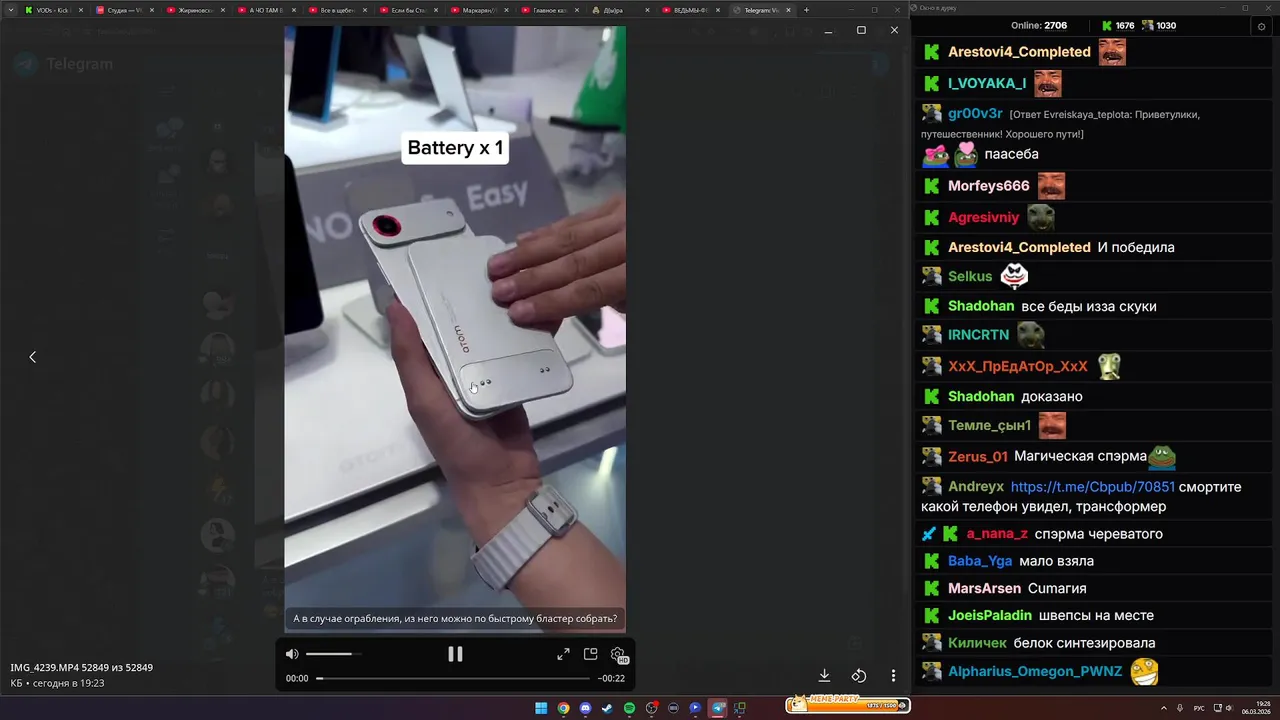Open Discord from taskbar

(585, 708)
